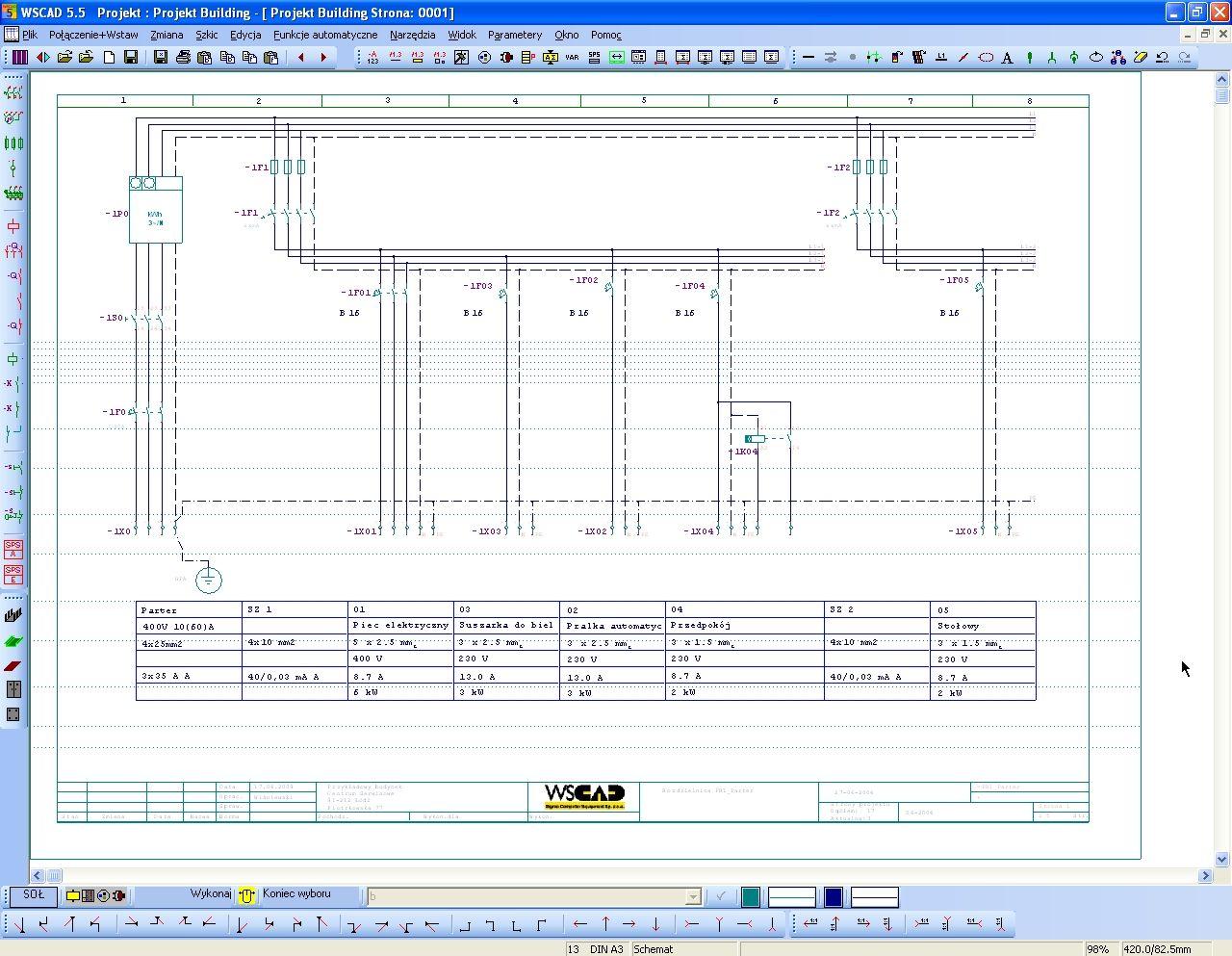Open the Plik menu
1232x956 pixels.
[30, 35]
